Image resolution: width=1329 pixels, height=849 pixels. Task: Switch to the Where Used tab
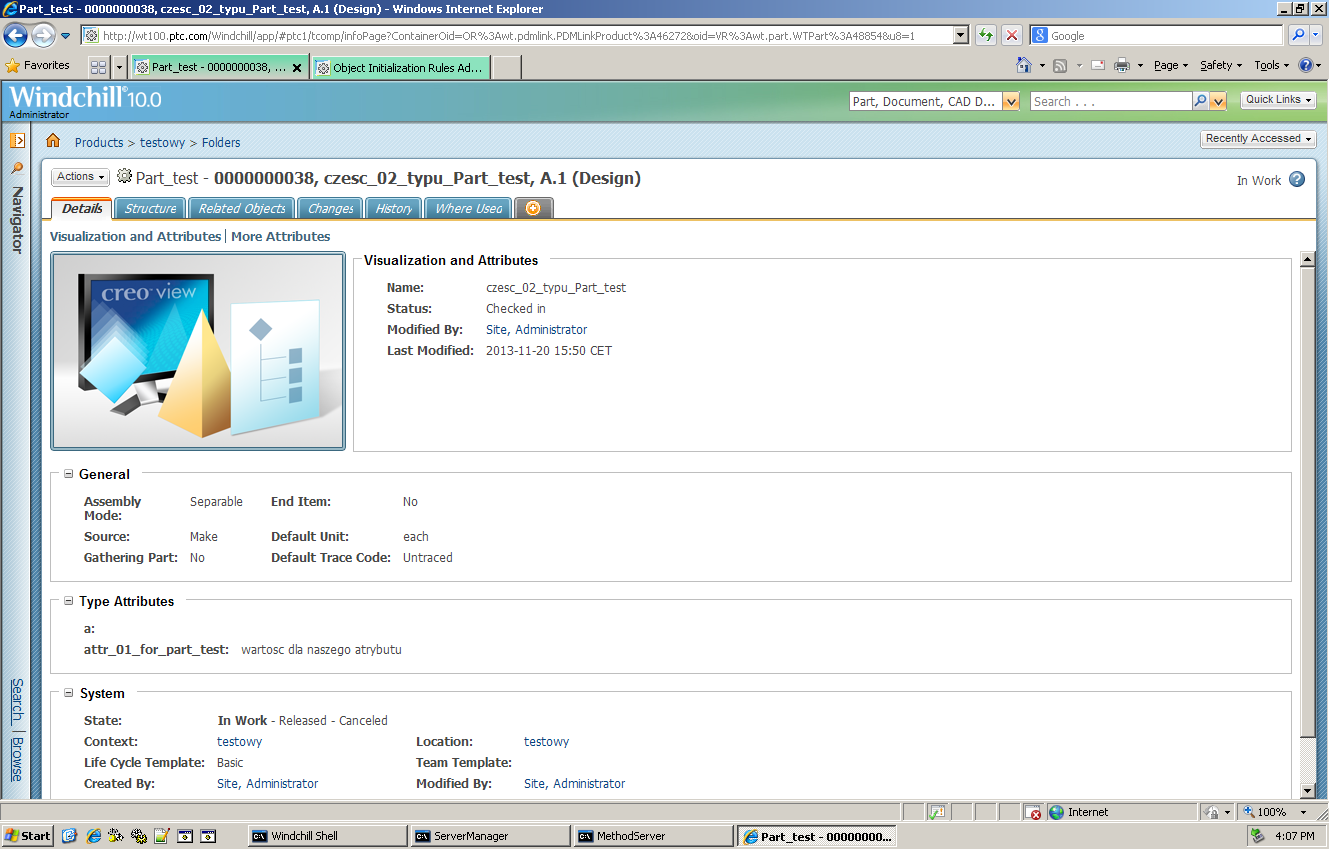468,208
